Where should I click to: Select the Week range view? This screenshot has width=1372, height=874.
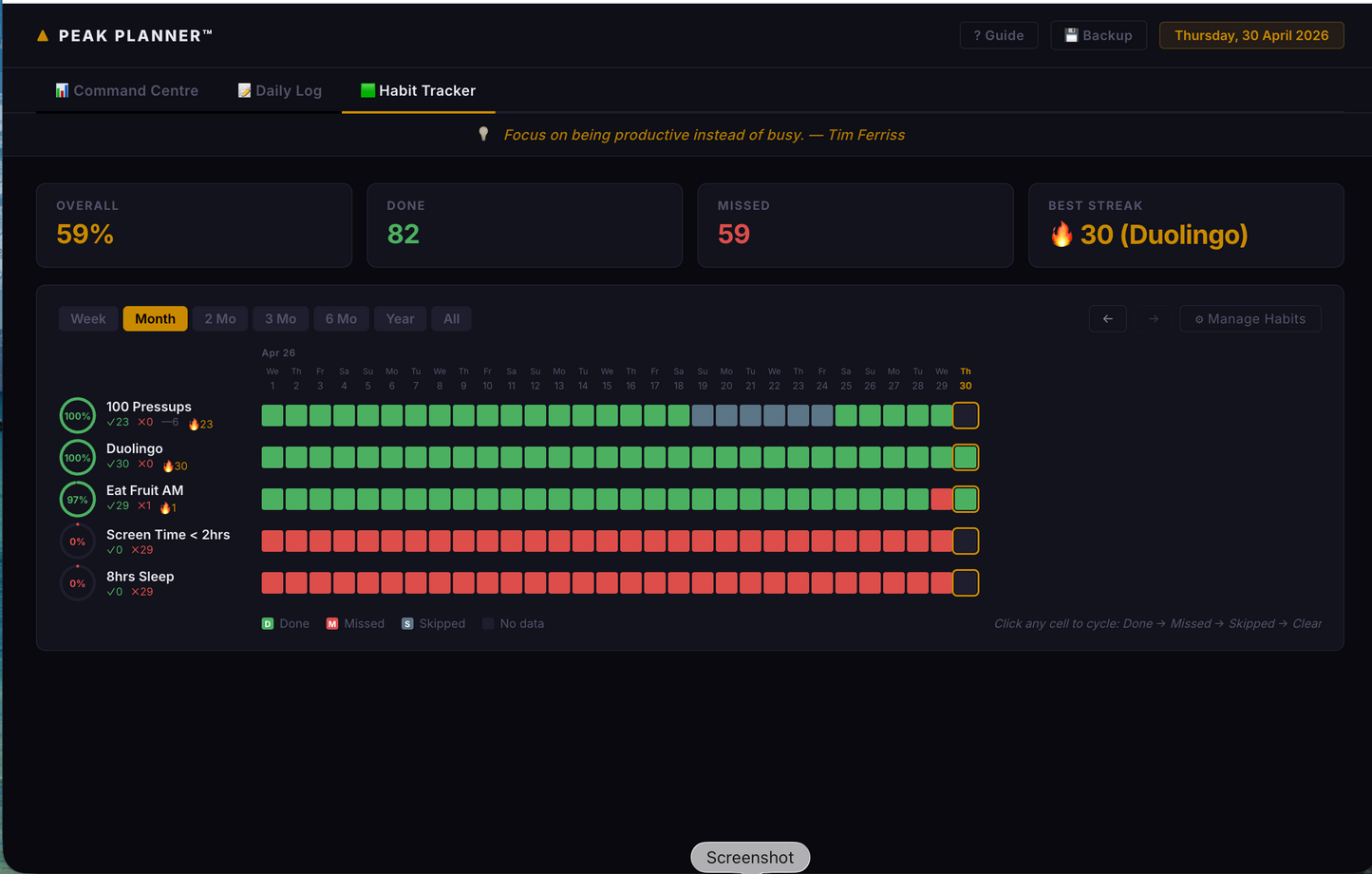pyautogui.click(x=88, y=318)
